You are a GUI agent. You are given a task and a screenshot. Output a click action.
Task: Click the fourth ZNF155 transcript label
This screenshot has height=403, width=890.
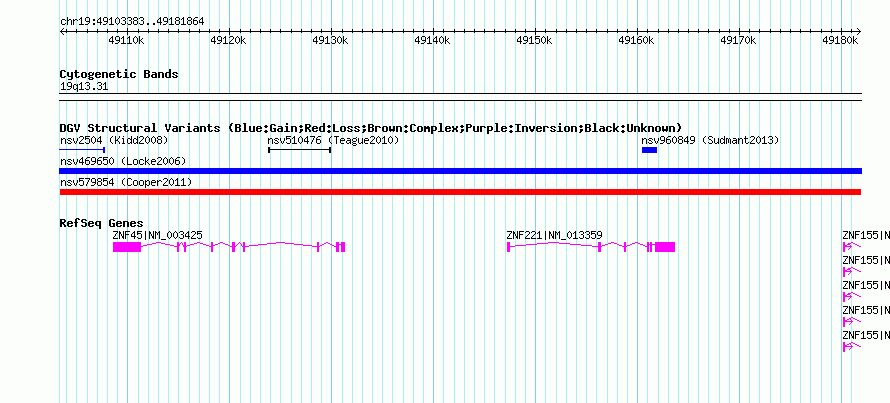(x=866, y=310)
